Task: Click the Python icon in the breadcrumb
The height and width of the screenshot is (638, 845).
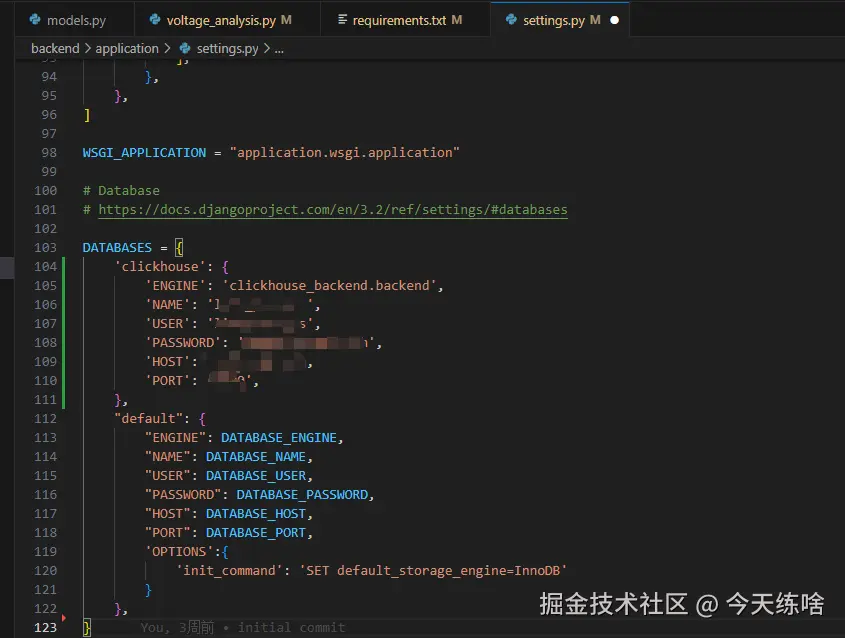Action: click(x=185, y=48)
